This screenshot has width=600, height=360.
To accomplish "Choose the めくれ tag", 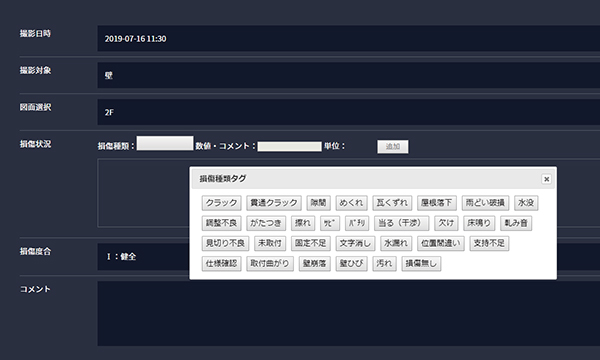I will coord(351,203).
